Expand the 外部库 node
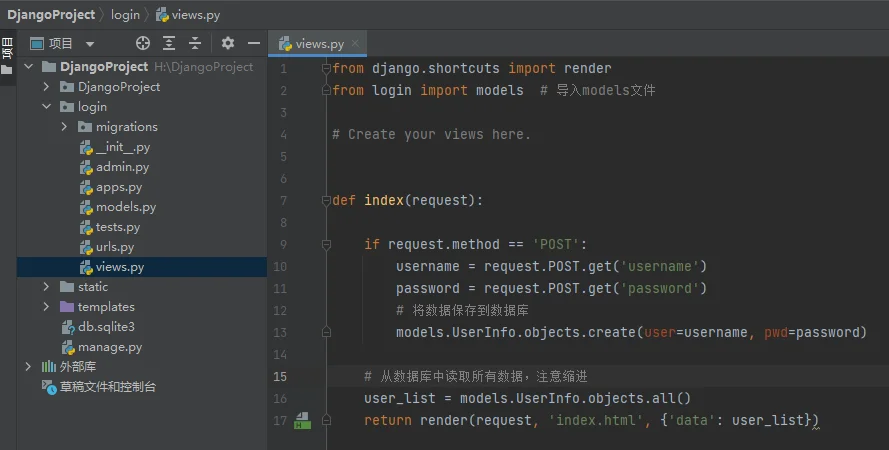The image size is (889, 450). click(28, 367)
